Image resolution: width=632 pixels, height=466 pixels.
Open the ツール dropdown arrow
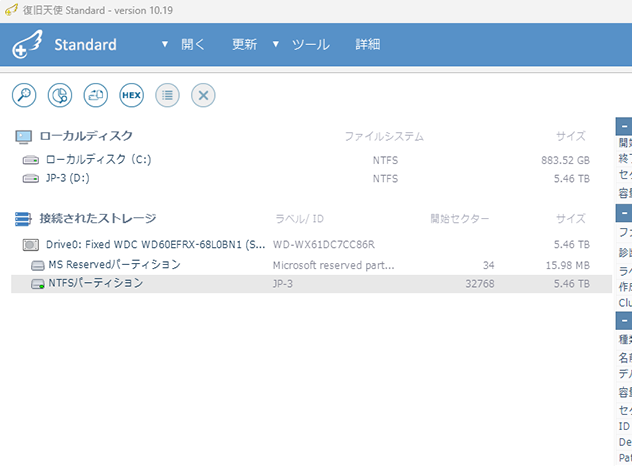click(x=276, y=44)
